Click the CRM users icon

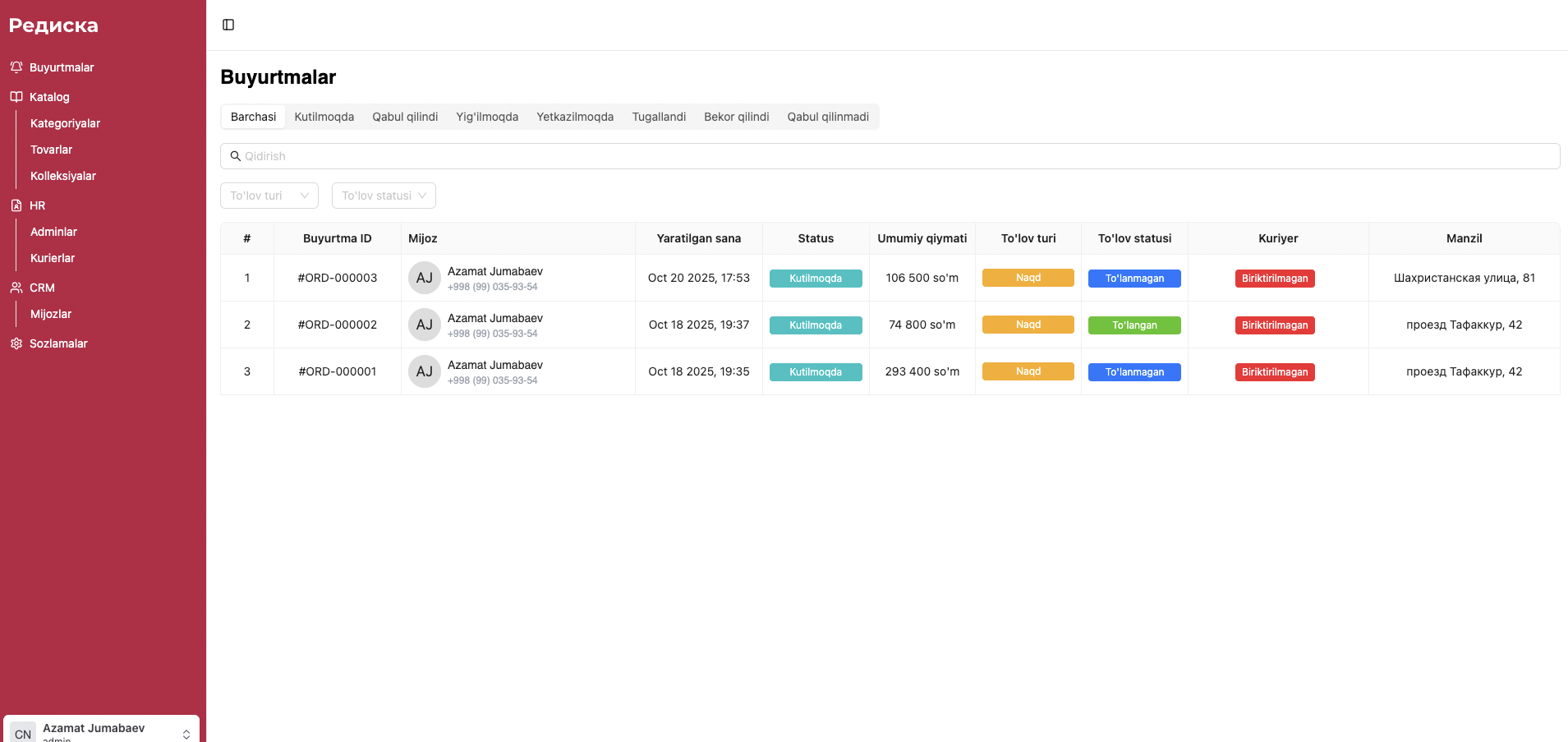tap(16, 288)
